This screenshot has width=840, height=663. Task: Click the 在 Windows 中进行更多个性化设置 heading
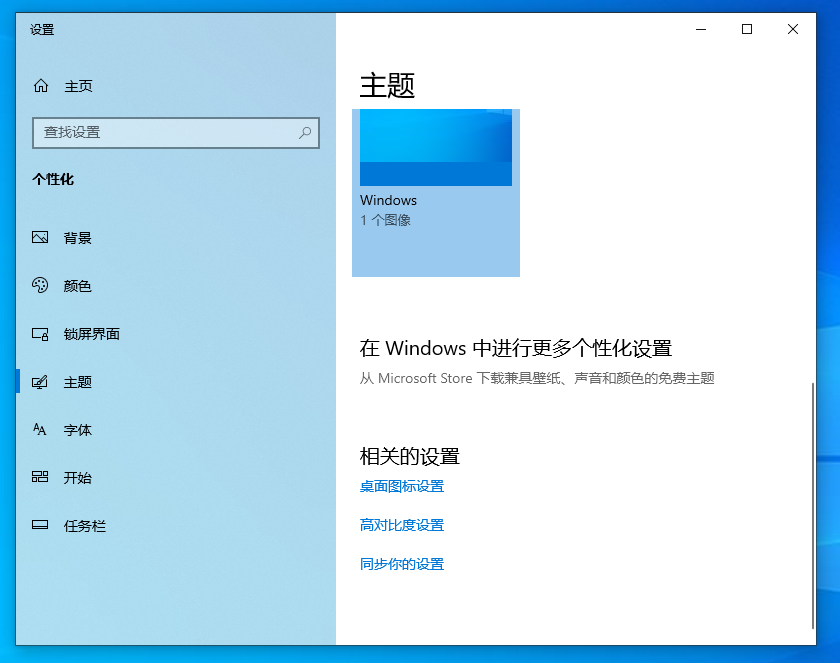coord(515,348)
